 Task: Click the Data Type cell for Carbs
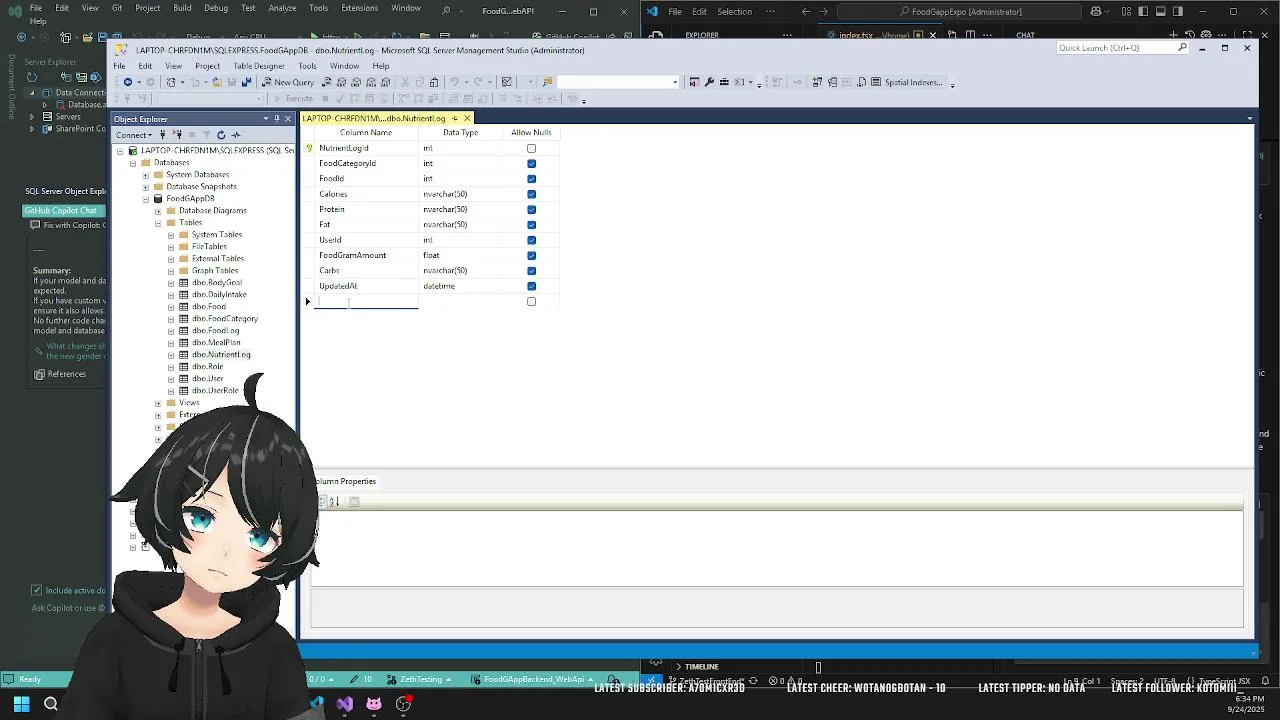coord(461,270)
